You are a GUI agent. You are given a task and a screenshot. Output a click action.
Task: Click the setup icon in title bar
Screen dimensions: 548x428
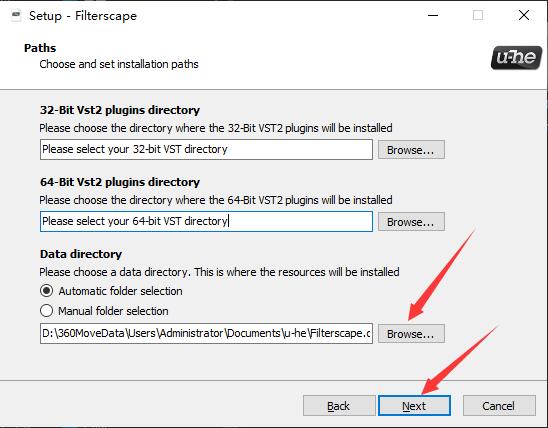16,16
